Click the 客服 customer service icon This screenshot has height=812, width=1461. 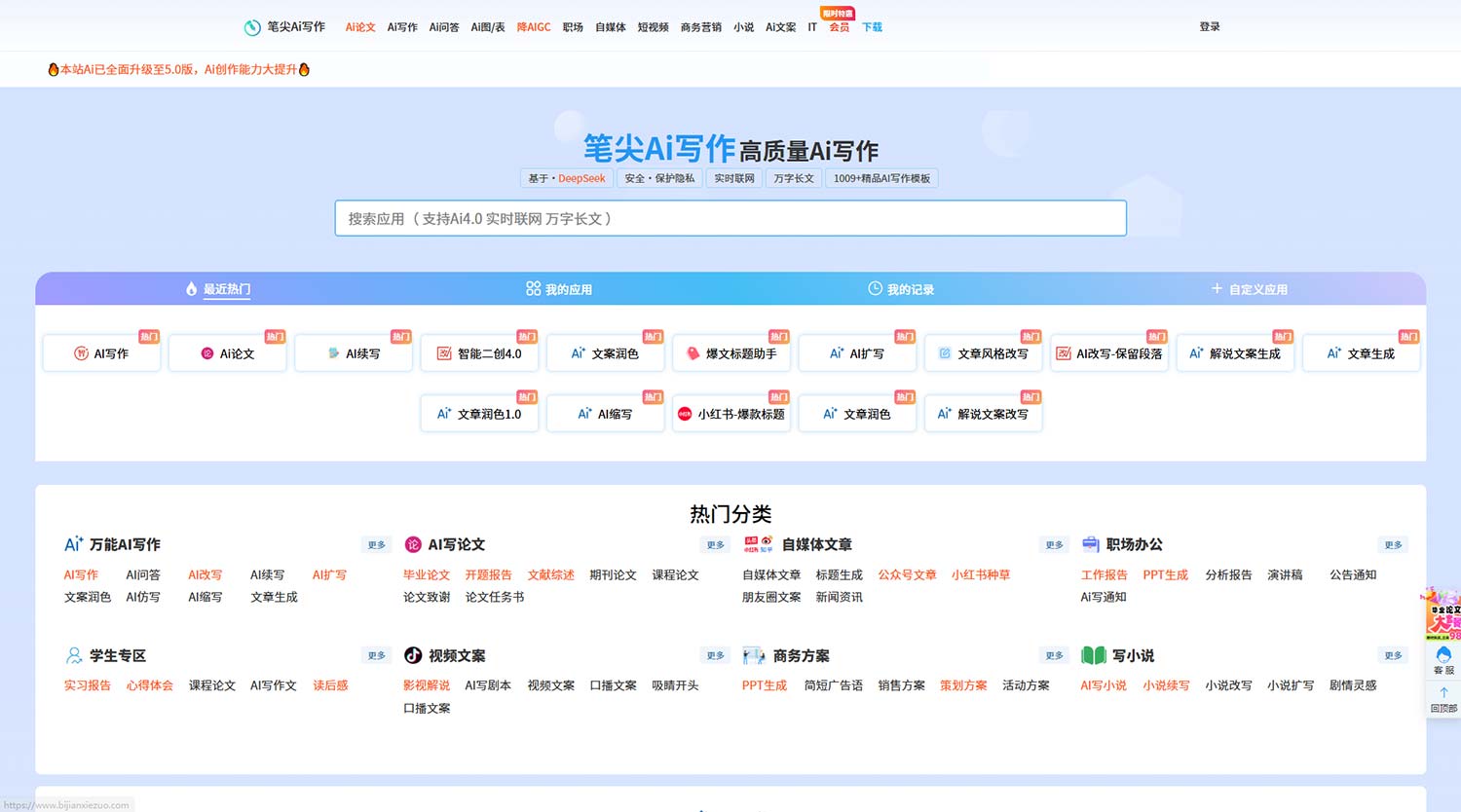pos(1443,660)
